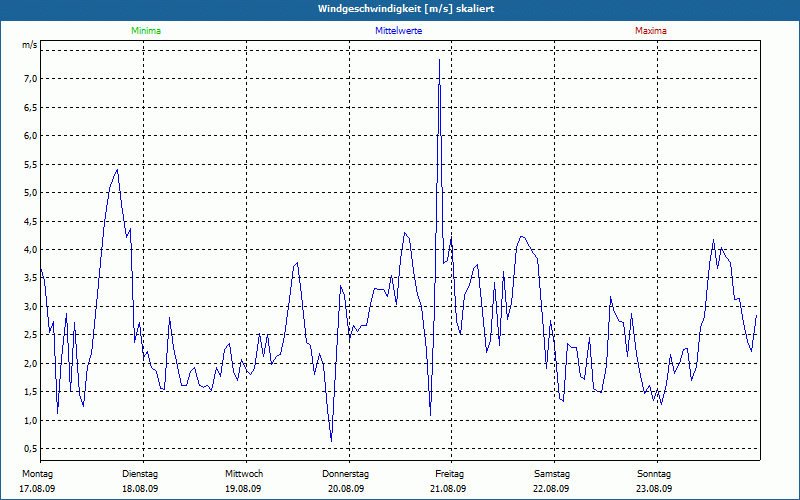
Task: Click the Montag day label
Action: coord(37,474)
